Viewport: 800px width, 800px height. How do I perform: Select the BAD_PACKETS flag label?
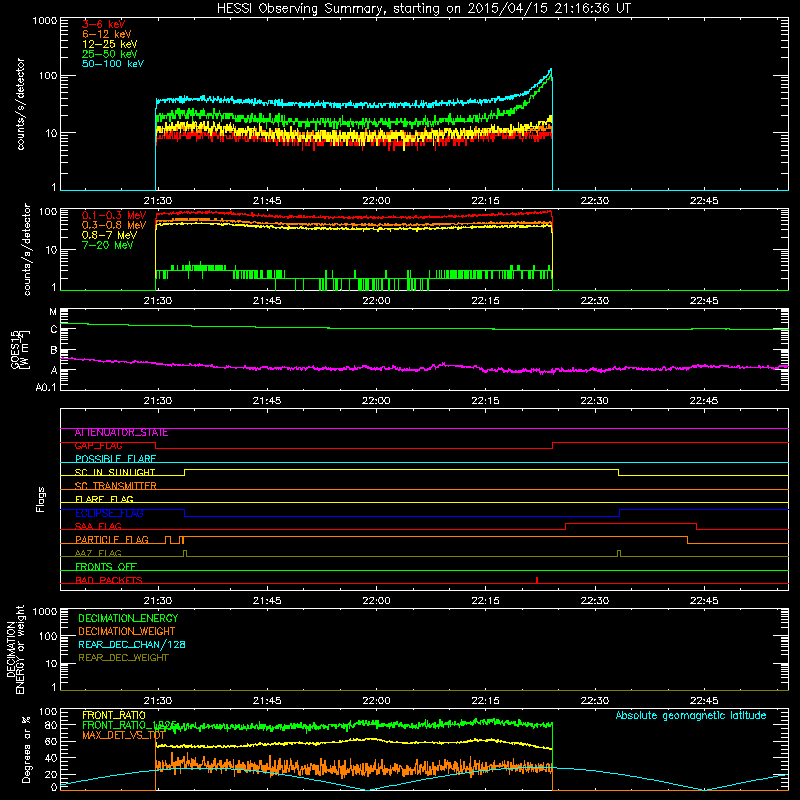(109, 580)
